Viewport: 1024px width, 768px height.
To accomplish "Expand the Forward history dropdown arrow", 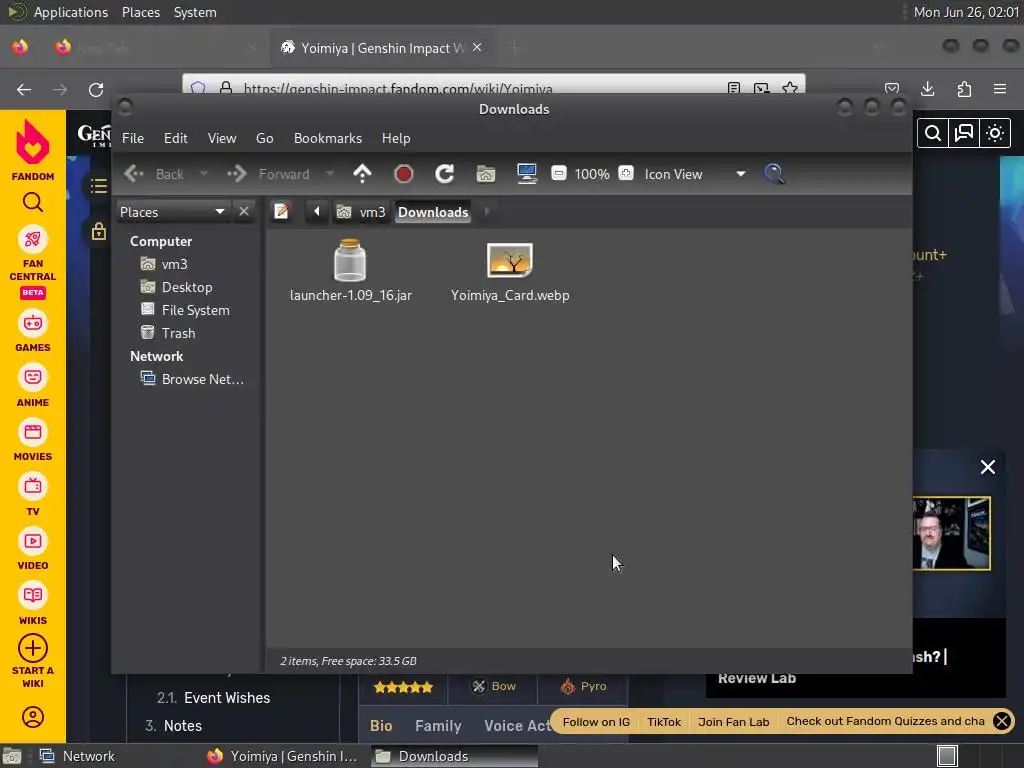I will (330, 174).
